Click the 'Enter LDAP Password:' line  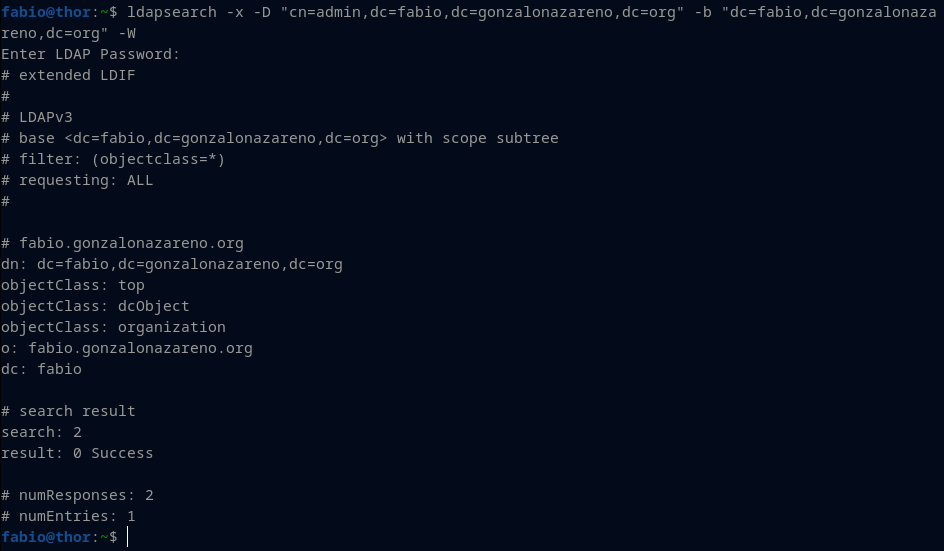(90, 54)
